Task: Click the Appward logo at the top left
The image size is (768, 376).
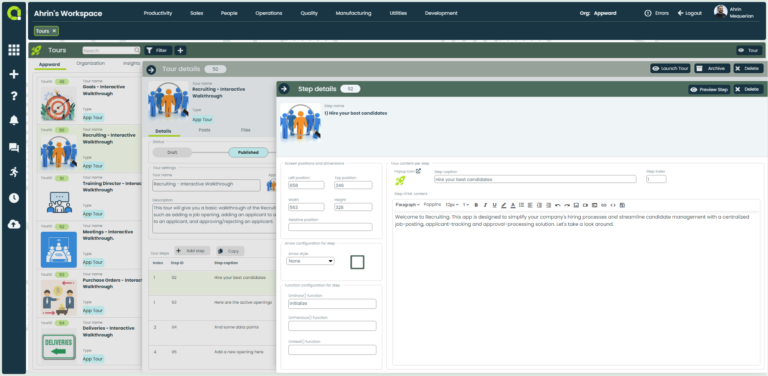Action: tap(14, 13)
